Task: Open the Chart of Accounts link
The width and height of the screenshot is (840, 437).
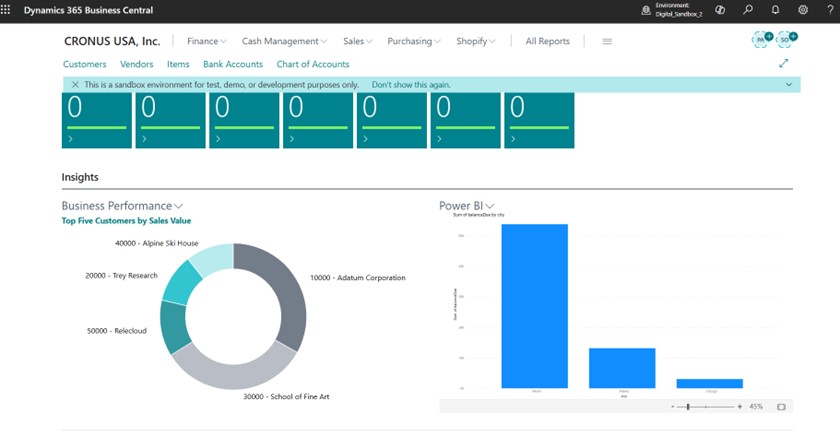Action: click(313, 64)
